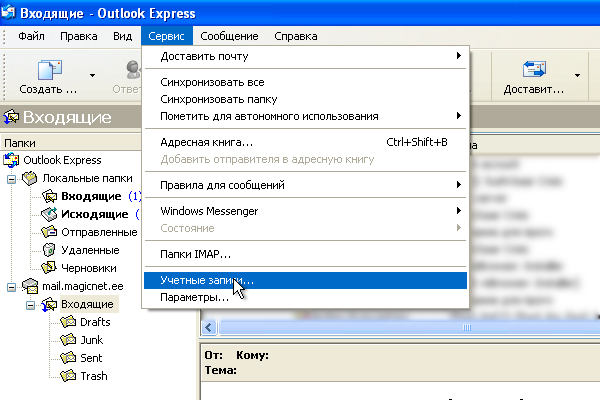Expand the Доставить почту submenu
The width and height of the screenshot is (600, 400).
pyautogui.click(x=305, y=56)
